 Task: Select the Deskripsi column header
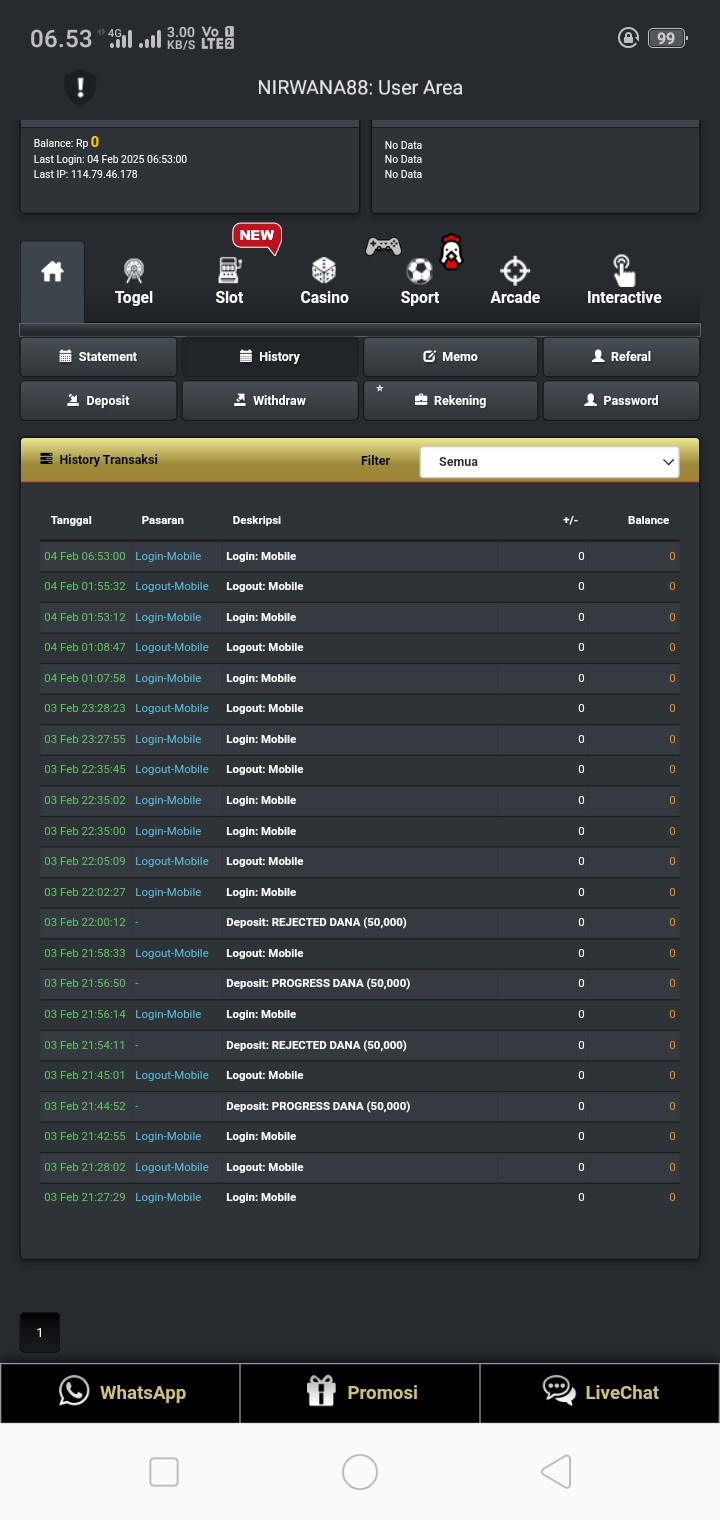coord(257,520)
